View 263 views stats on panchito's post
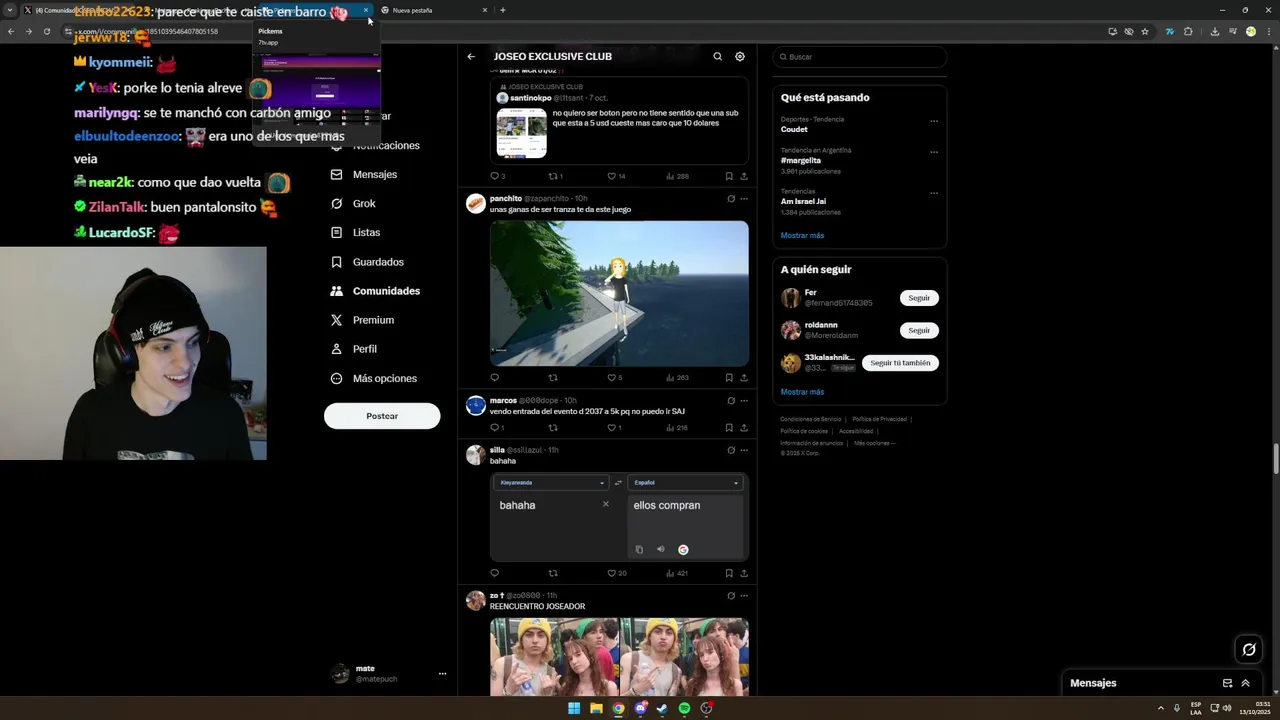Viewport: 1280px width, 720px height. (x=676, y=378)
